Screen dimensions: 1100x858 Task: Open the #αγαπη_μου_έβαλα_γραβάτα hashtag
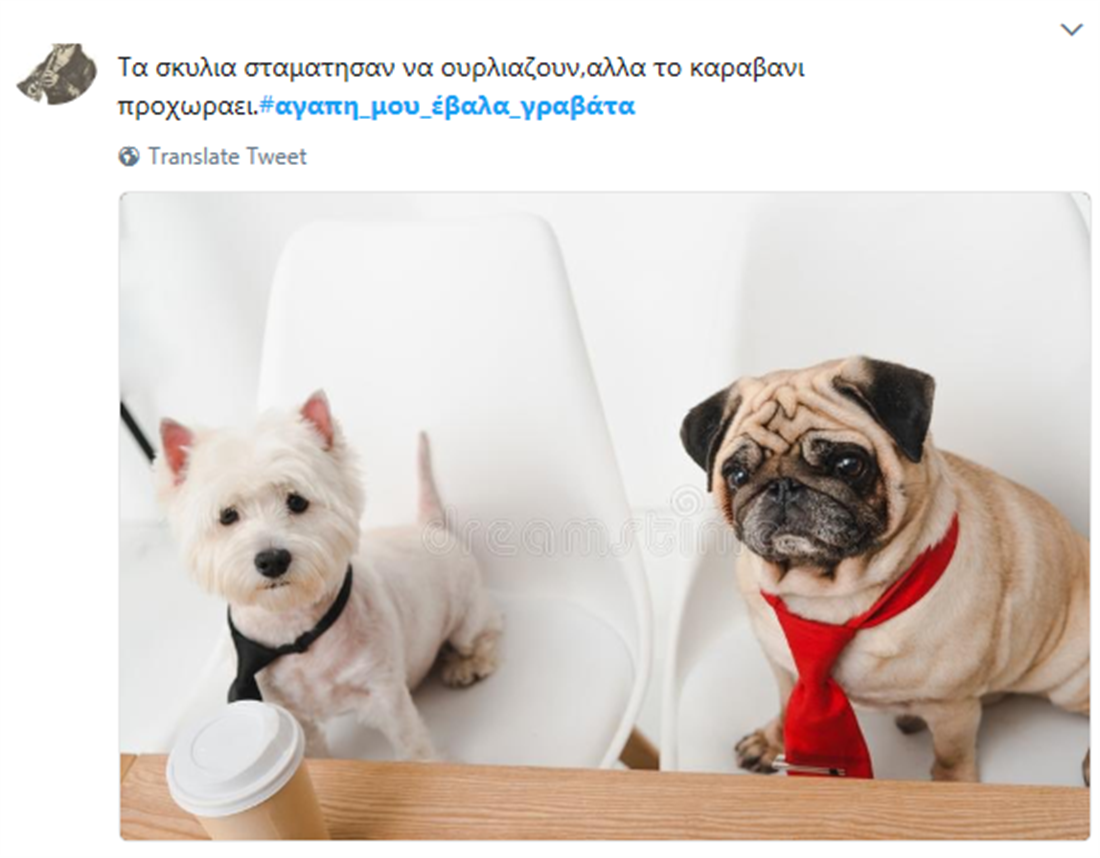(447, 106)
